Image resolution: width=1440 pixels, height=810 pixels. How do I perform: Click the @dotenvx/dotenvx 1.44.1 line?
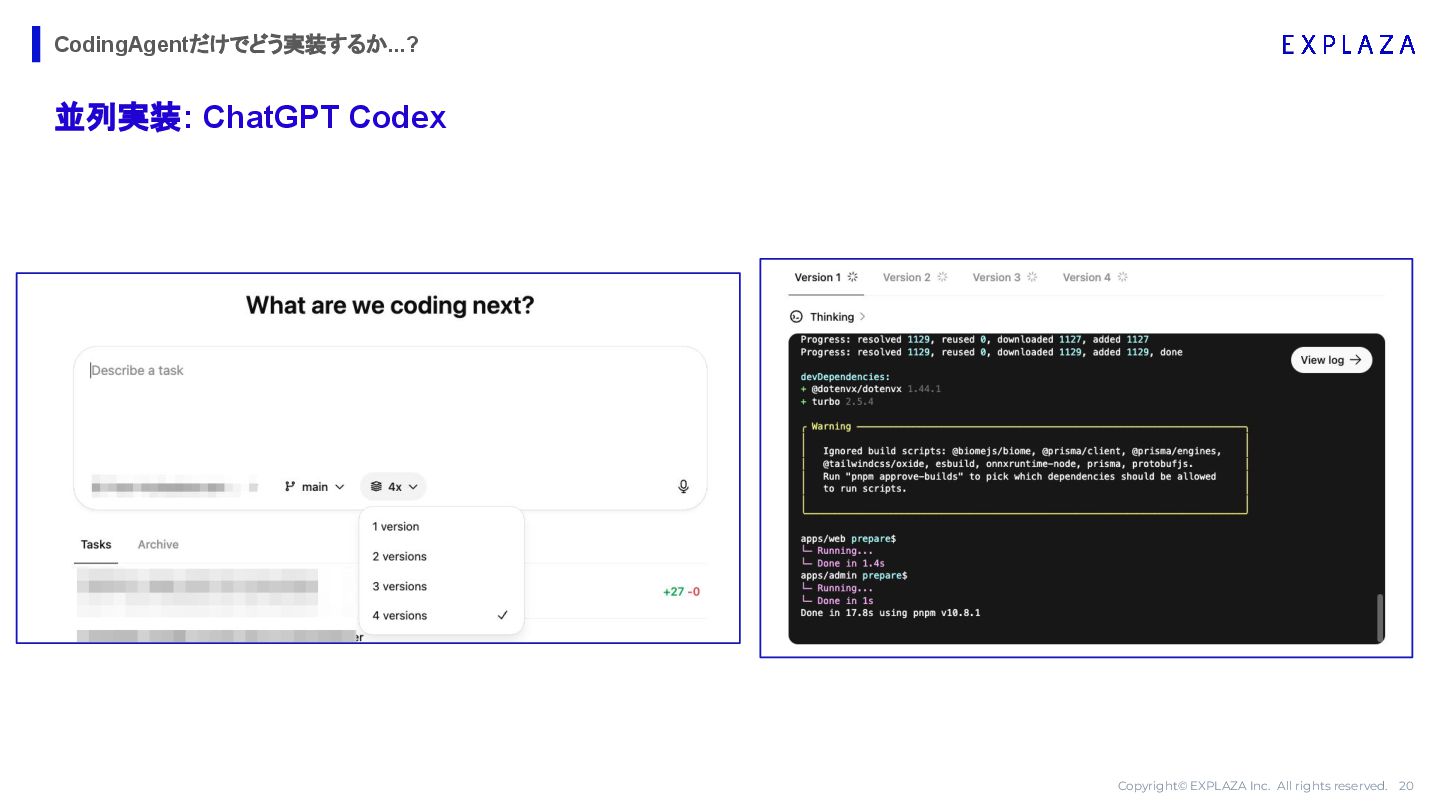pos(870,389)
